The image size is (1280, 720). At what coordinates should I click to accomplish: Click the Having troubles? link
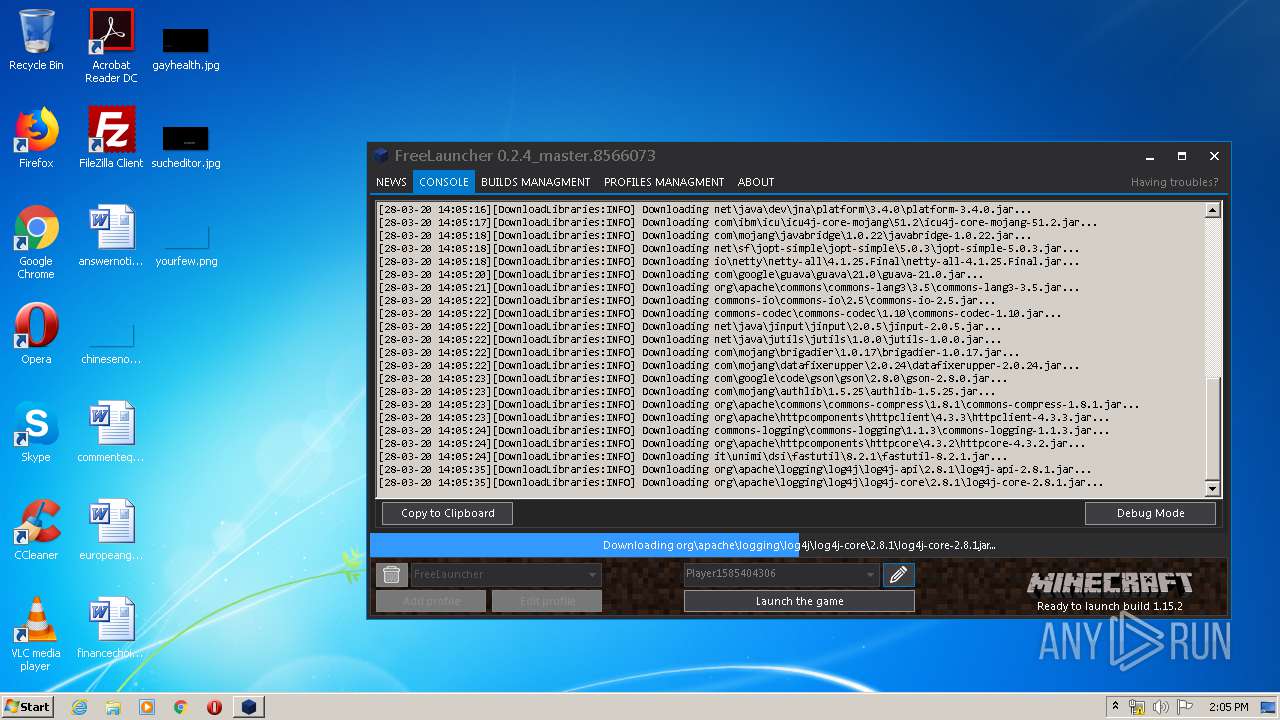pos(1175,182)
